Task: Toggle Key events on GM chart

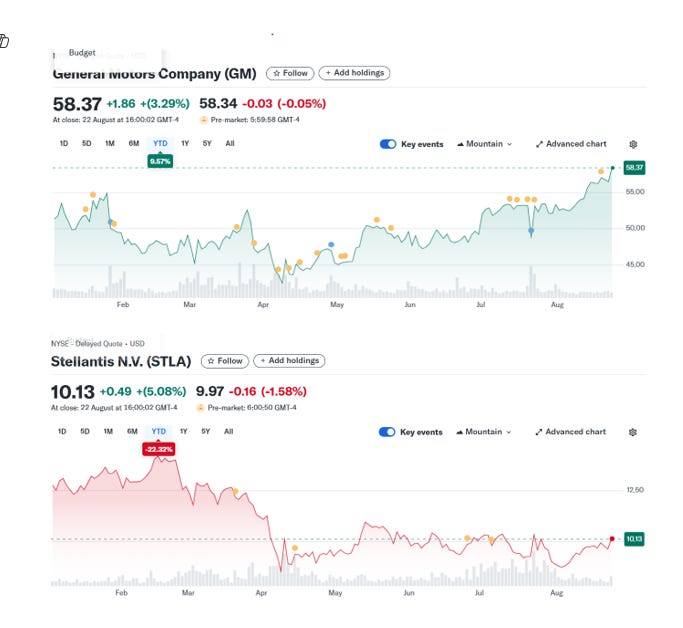Action: pyautogui.click(x=388, y=144)
